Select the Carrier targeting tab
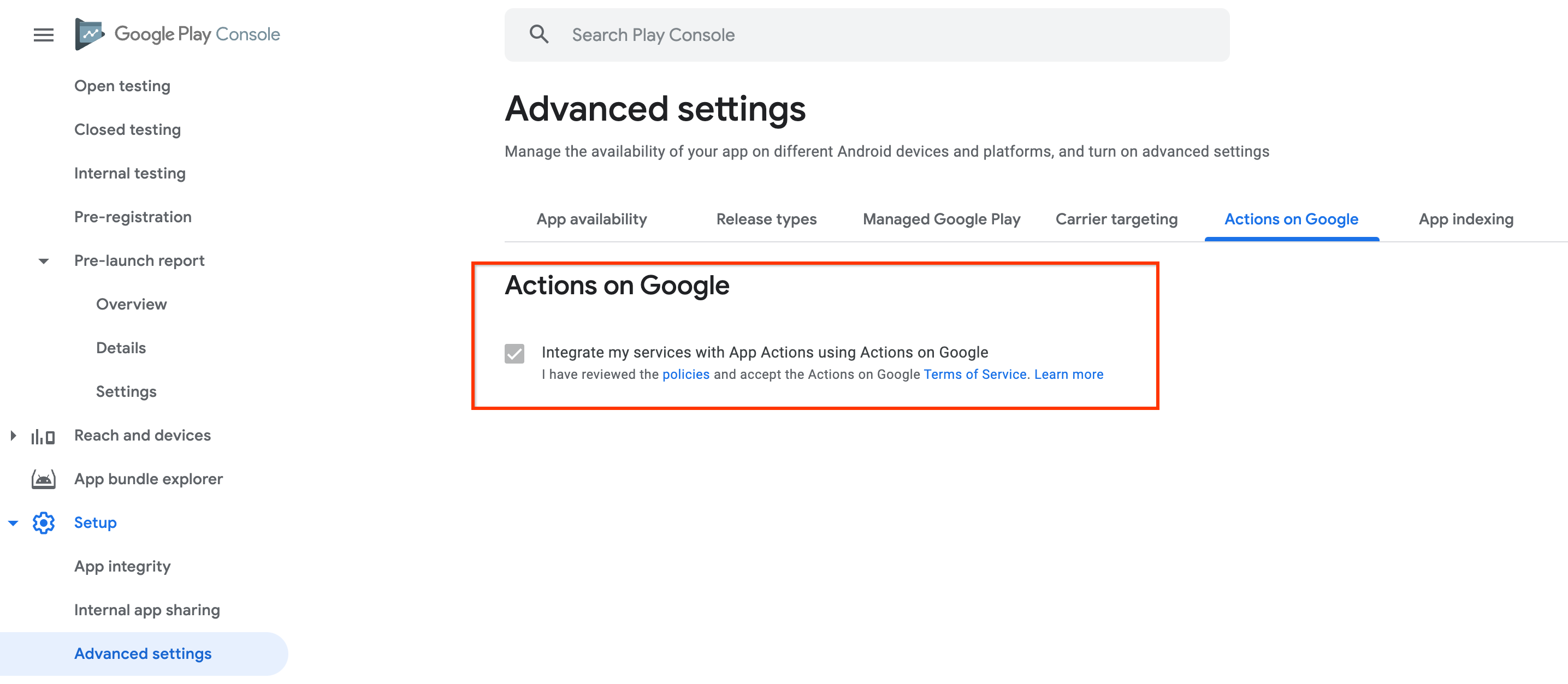 [1117, 219]
